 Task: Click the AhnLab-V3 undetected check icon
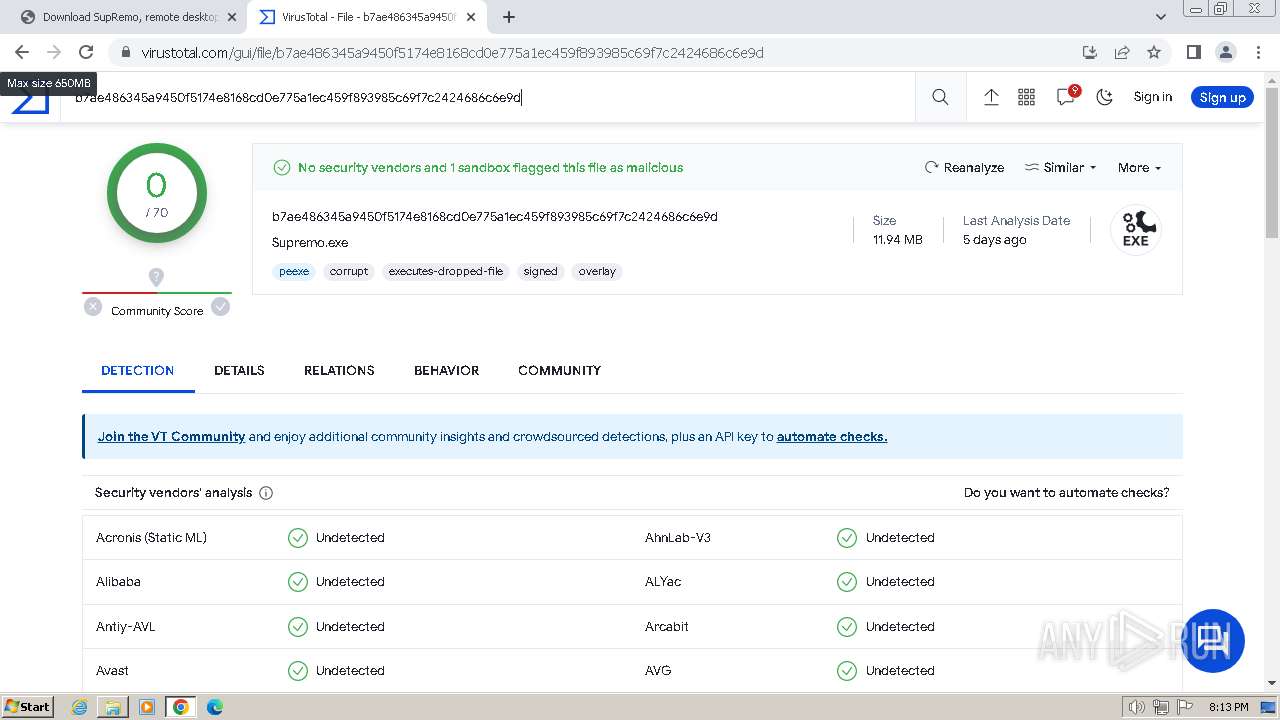point(847,538)
